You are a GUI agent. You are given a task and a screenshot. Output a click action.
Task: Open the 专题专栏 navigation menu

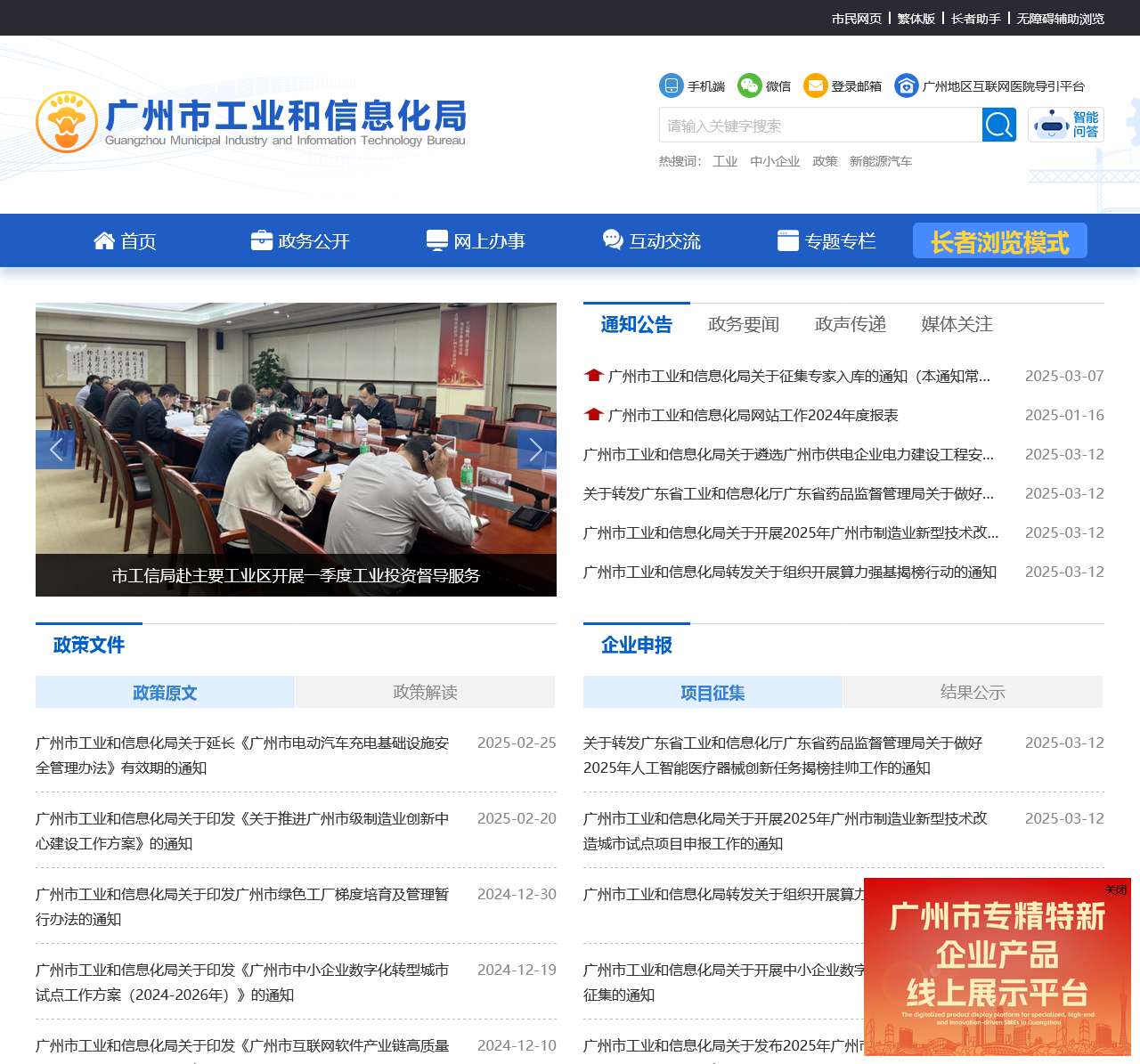pos(826,240)
